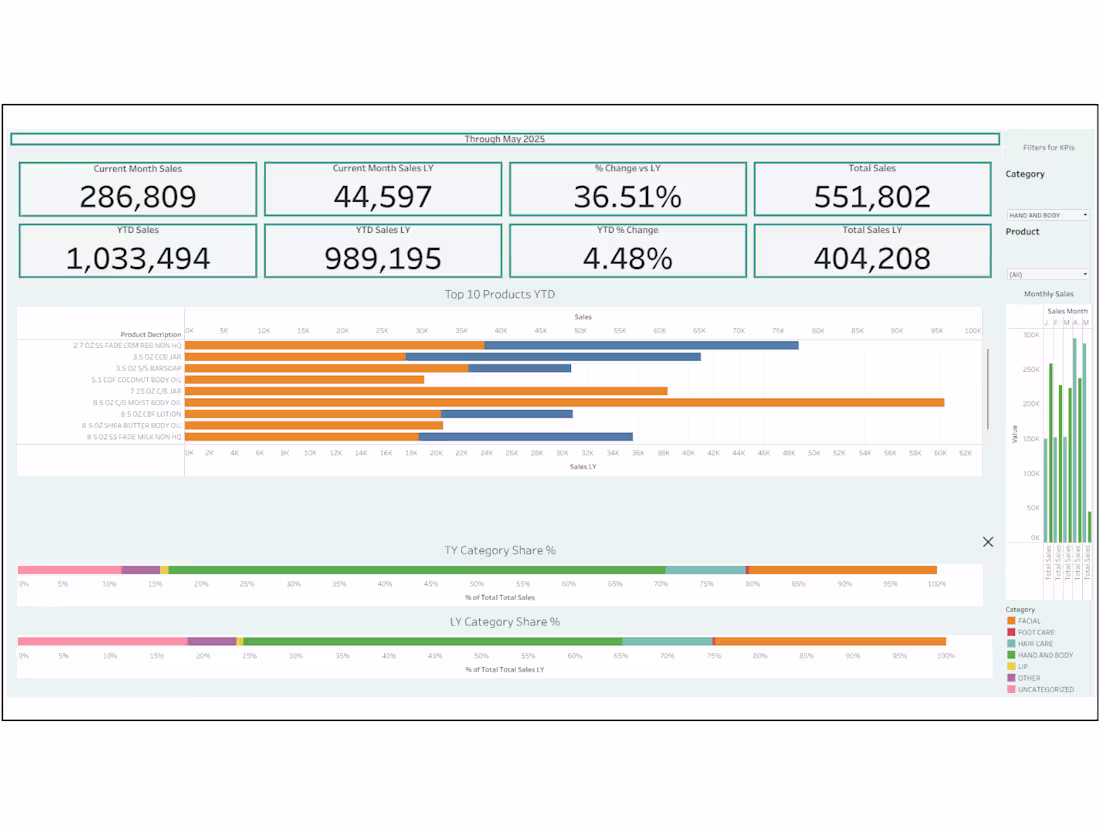Image resolution: width=1100 pixels, height=825 pixels.
Task: Open the Product filter dropdown set to (All)
Action: click(x=1047, y=273)
